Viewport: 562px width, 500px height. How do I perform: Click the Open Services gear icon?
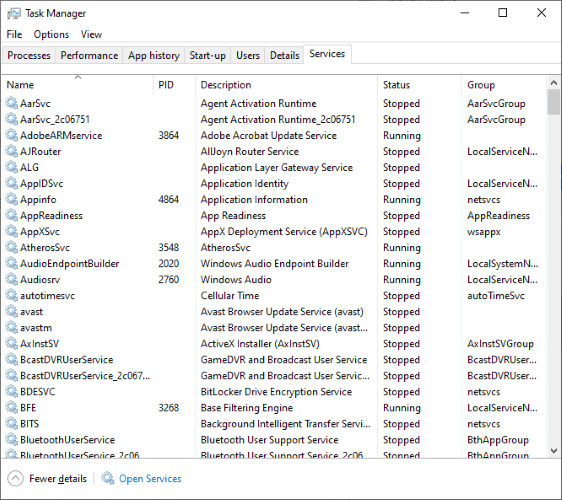point(108,478)
